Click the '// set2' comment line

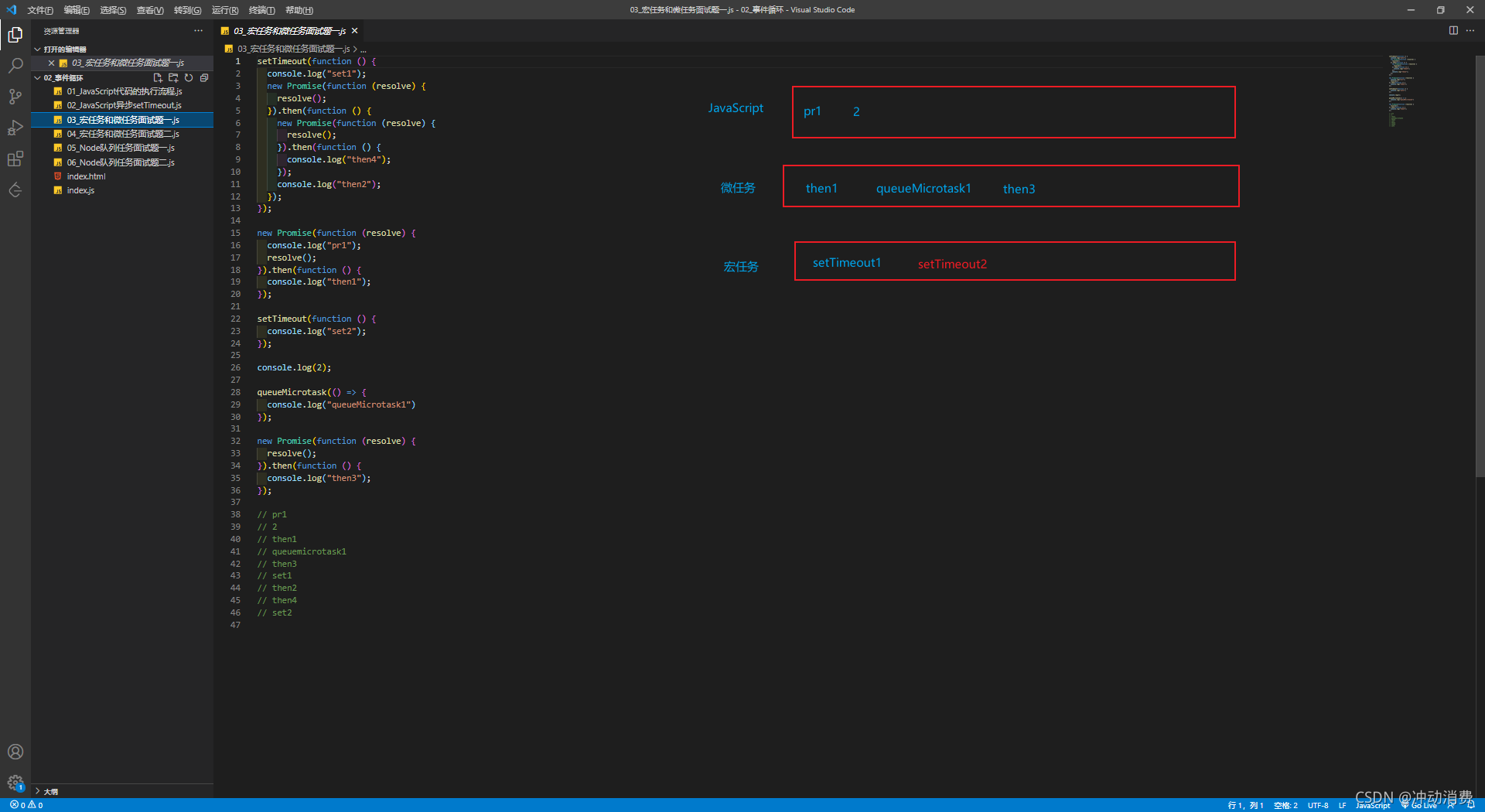275,612
